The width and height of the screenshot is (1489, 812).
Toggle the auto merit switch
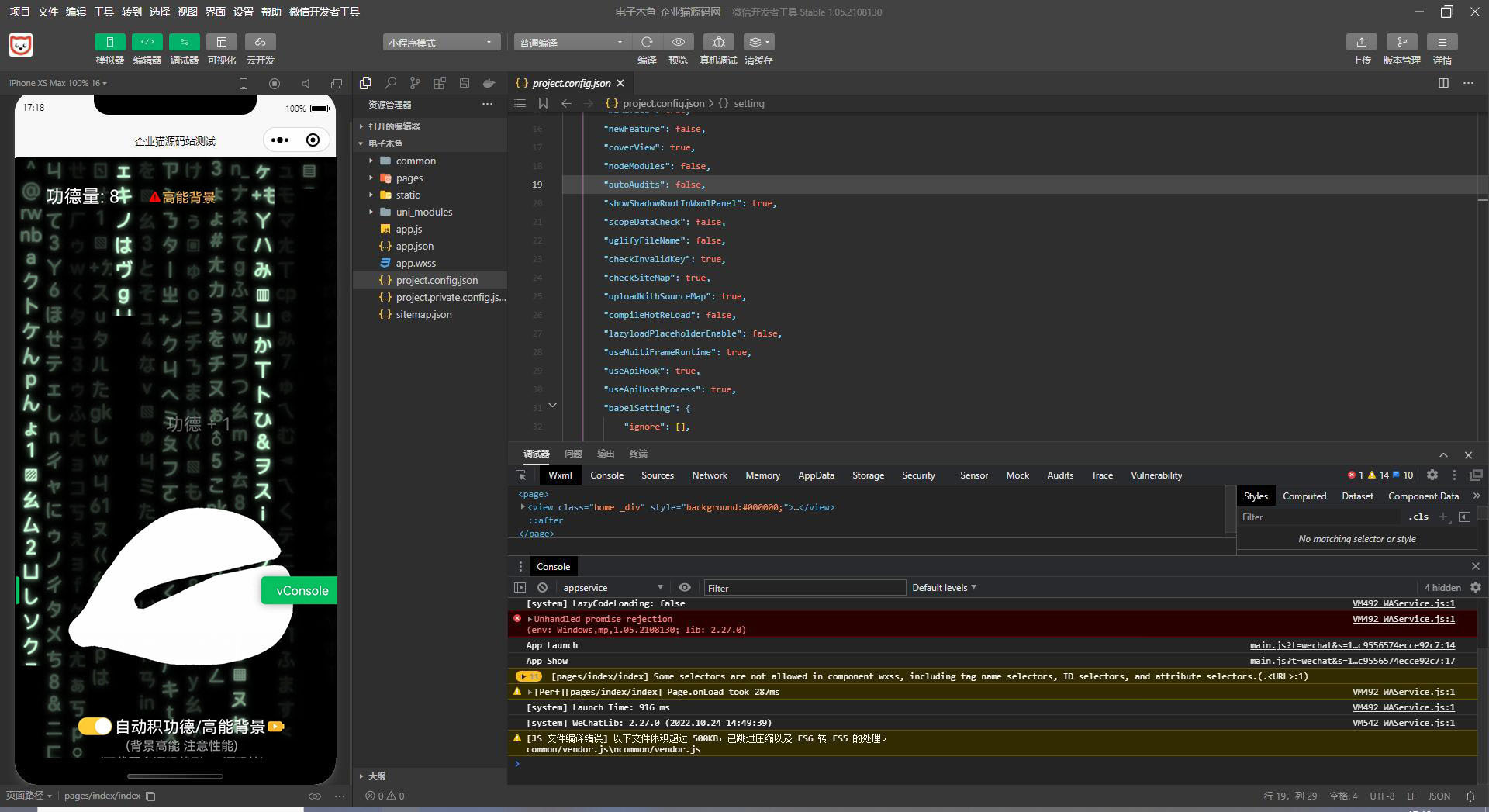[x=95, y=726]
